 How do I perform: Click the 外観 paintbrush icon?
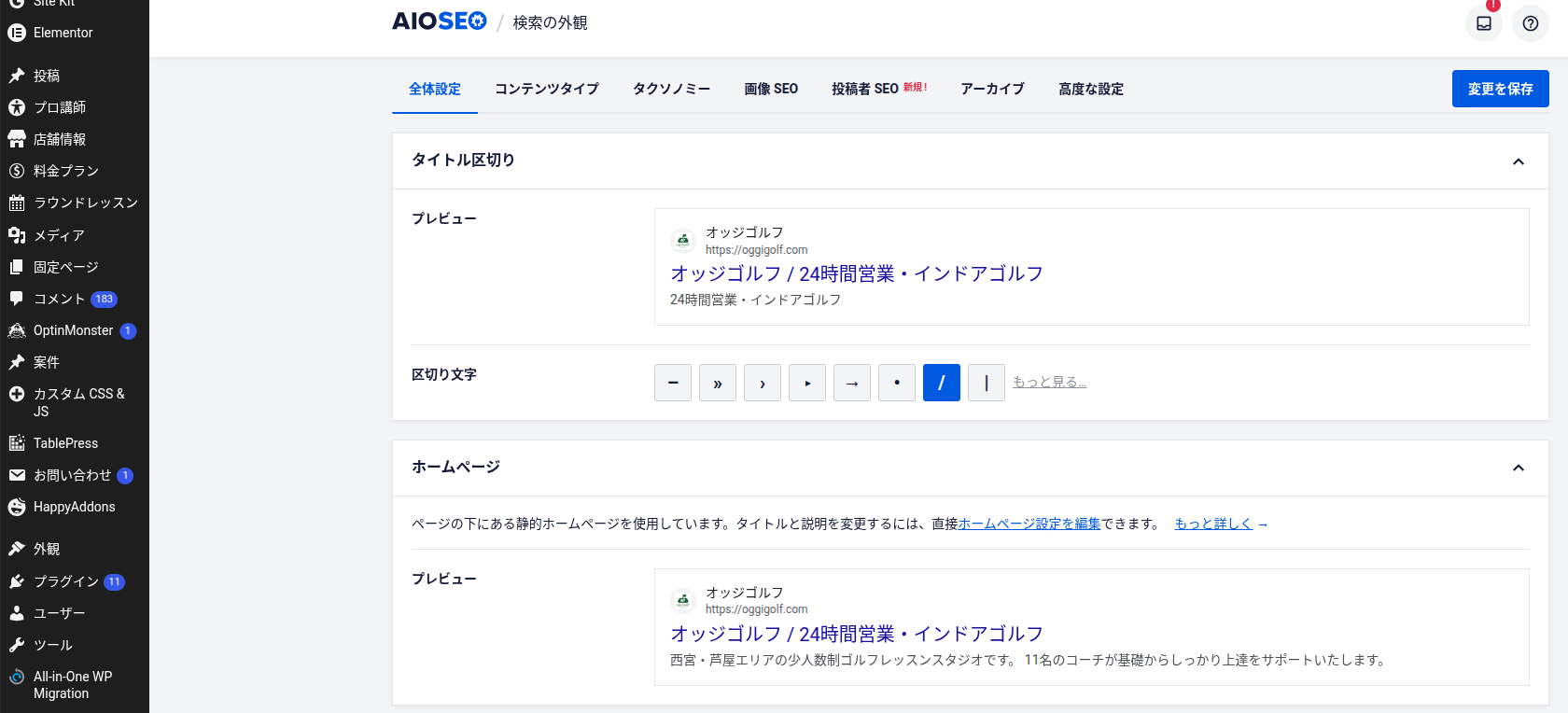pos(17,549)
